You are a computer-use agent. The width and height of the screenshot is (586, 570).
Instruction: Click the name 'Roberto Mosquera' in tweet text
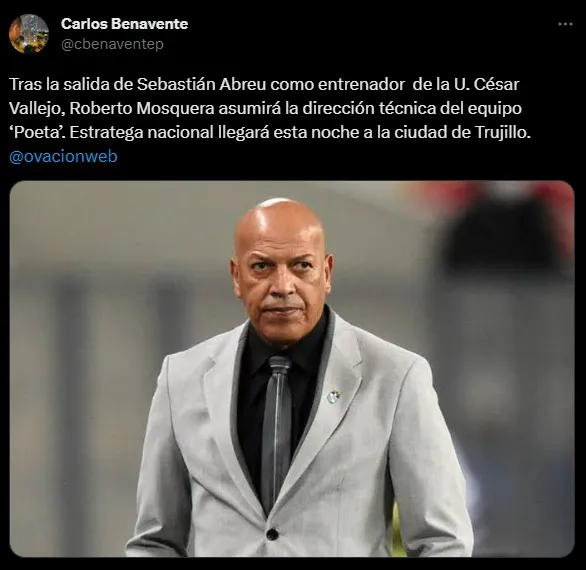(142, 108)
